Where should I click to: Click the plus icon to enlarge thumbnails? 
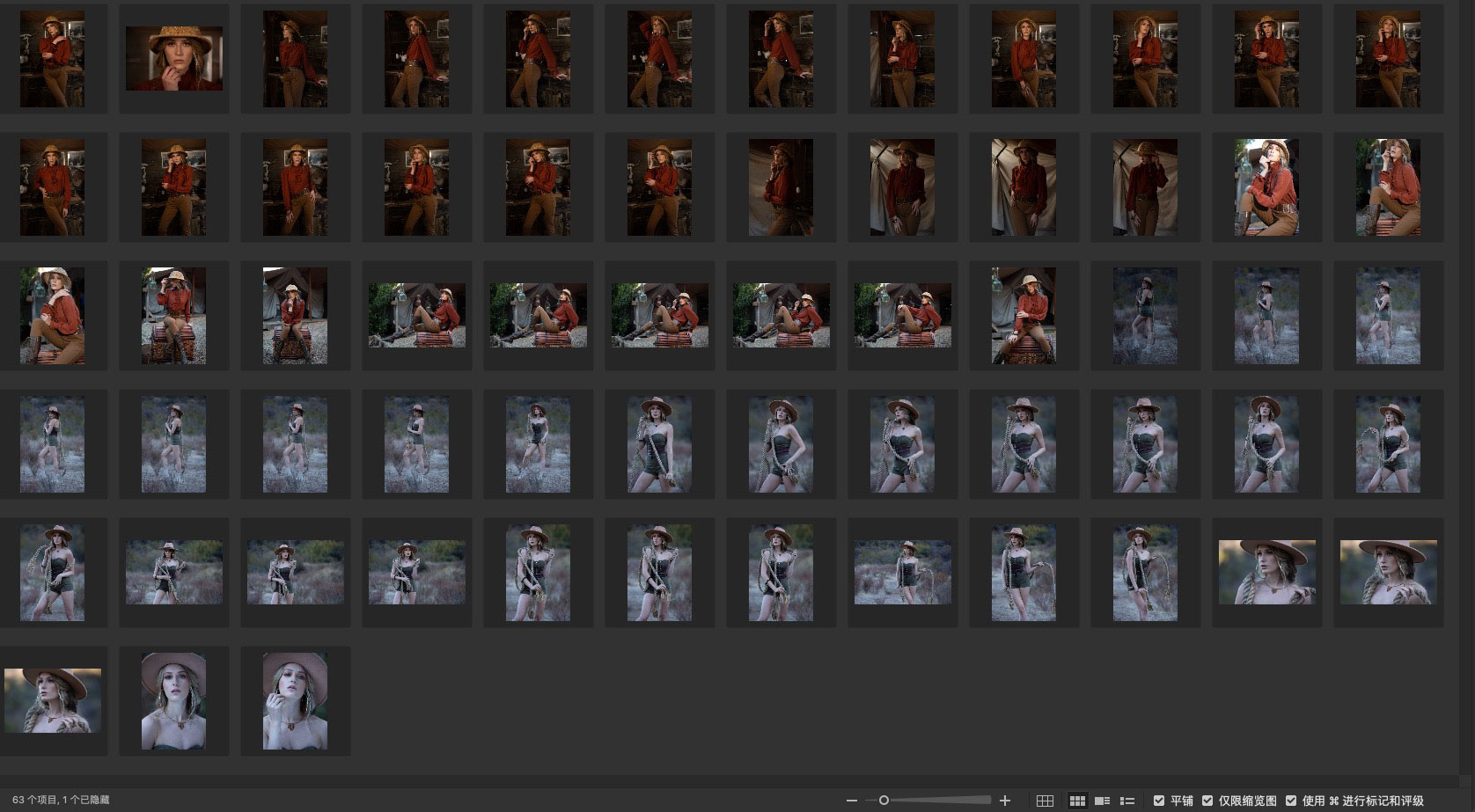pyautogui.click(x=1005, y=801)
